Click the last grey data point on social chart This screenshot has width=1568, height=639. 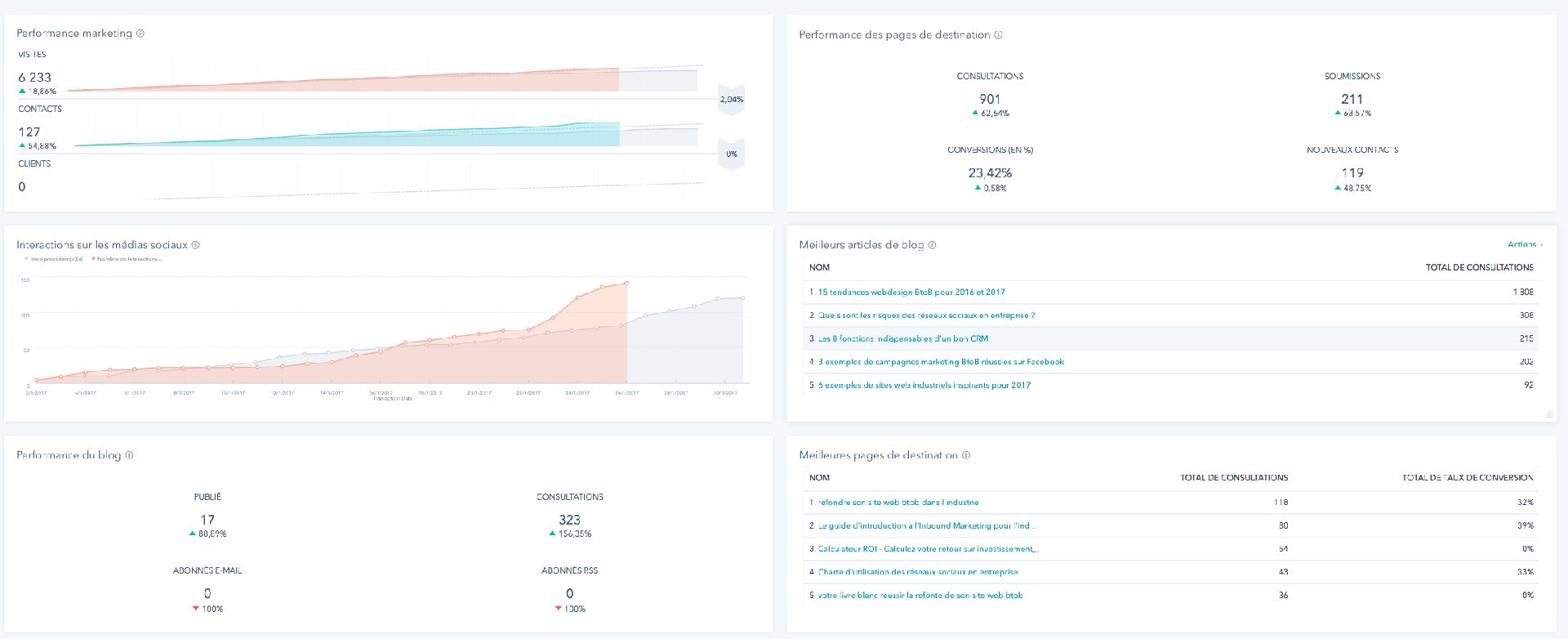(x=743, y=298)
